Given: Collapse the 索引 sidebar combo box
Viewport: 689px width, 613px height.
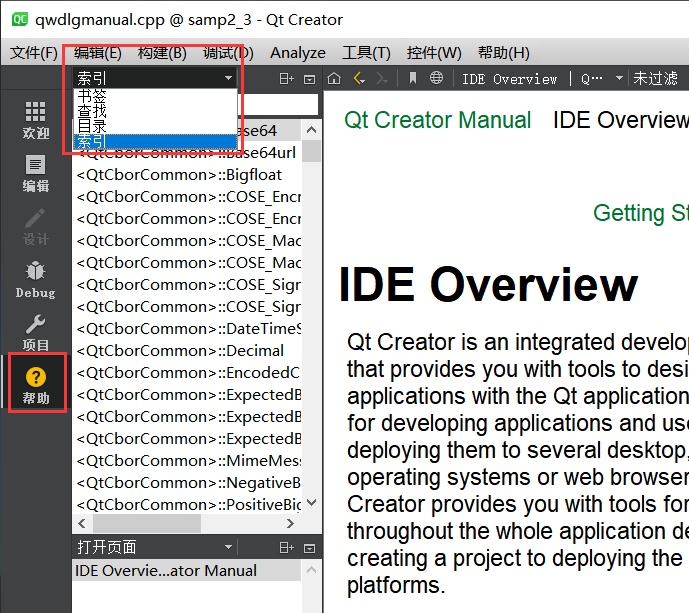Looking at the screenshot, I should pyautogui.click(x=155, y=78).
